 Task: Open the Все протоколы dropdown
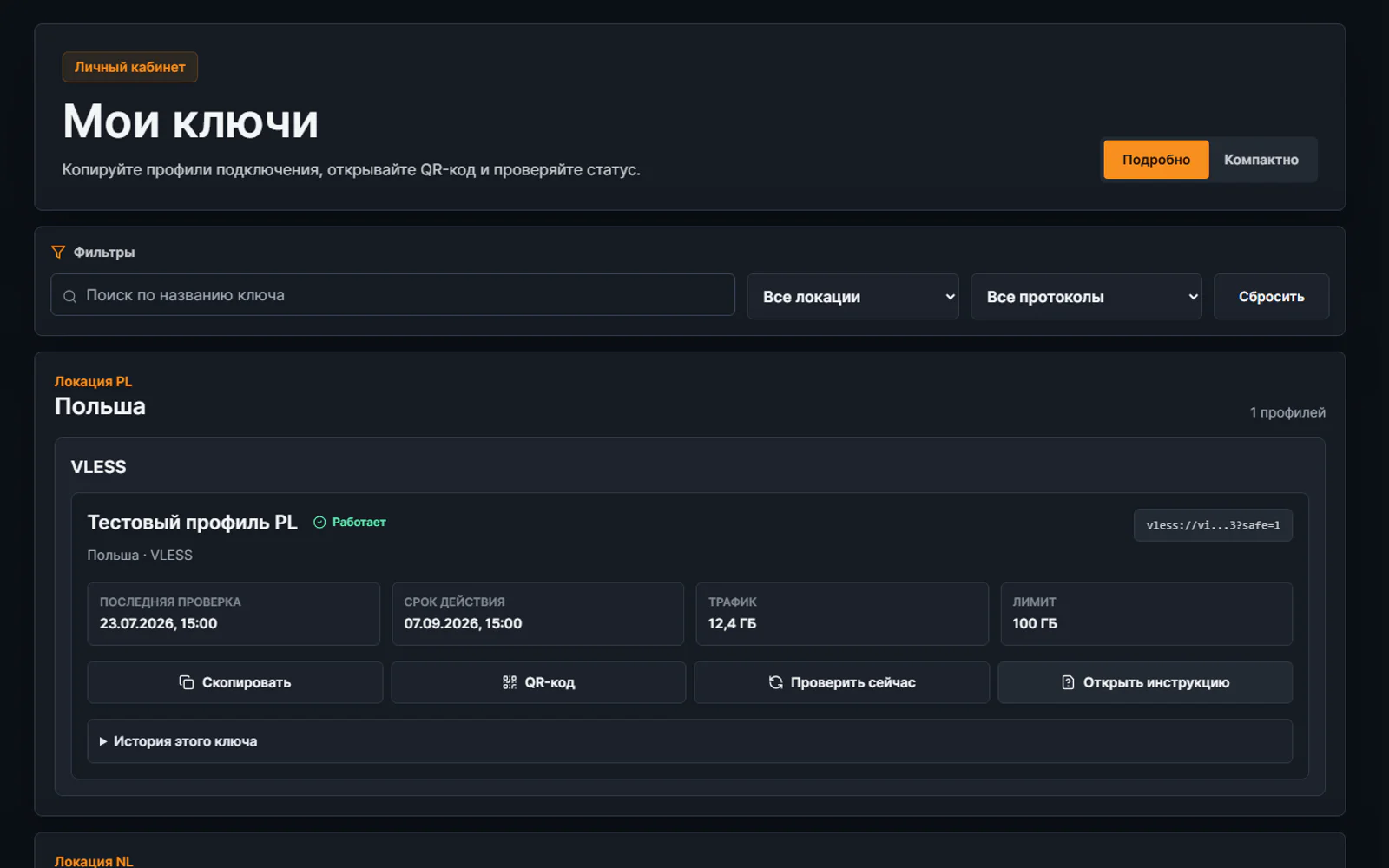coord(1086,297)
